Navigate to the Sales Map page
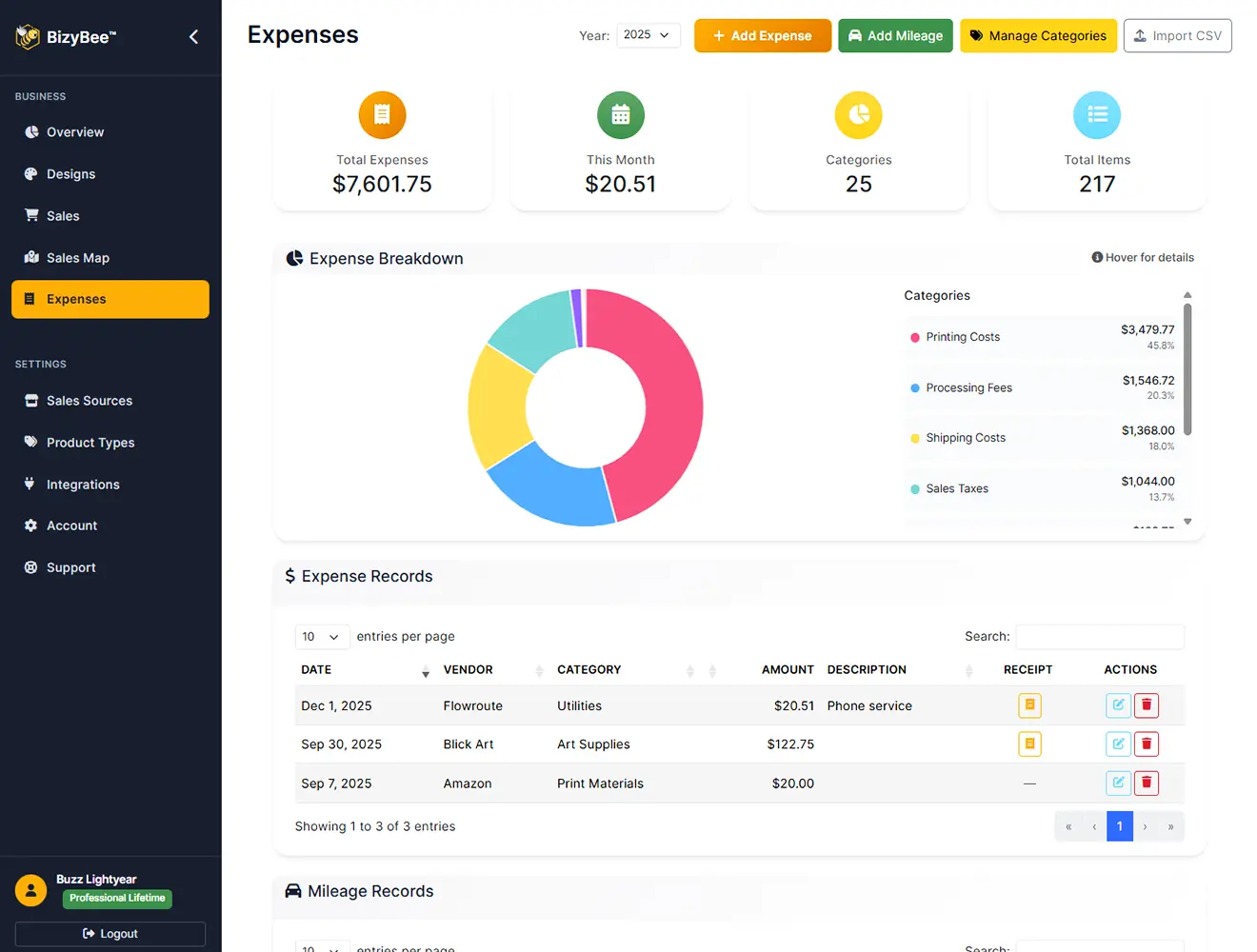 point(78,257)
